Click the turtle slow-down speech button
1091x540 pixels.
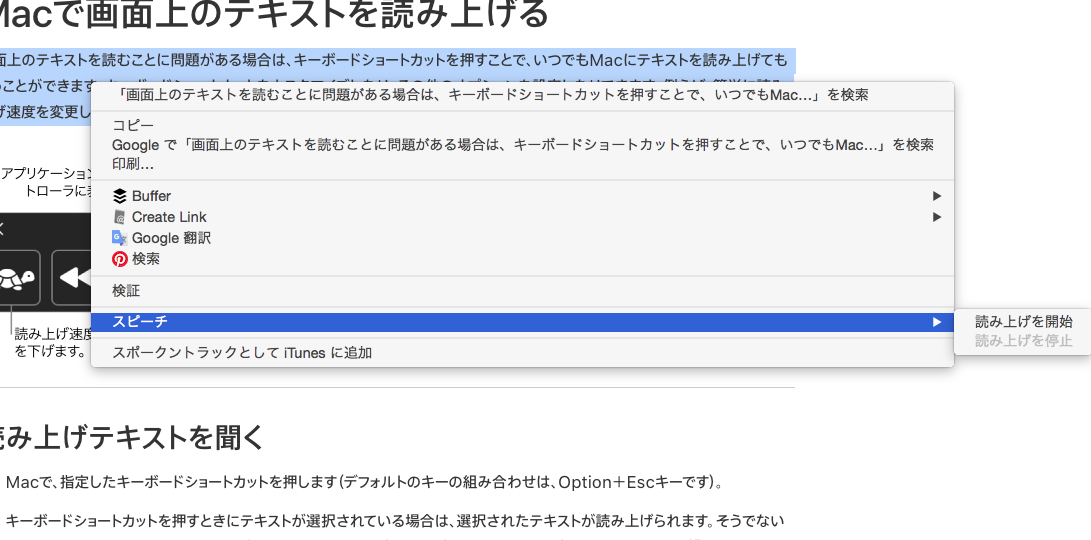19,278
